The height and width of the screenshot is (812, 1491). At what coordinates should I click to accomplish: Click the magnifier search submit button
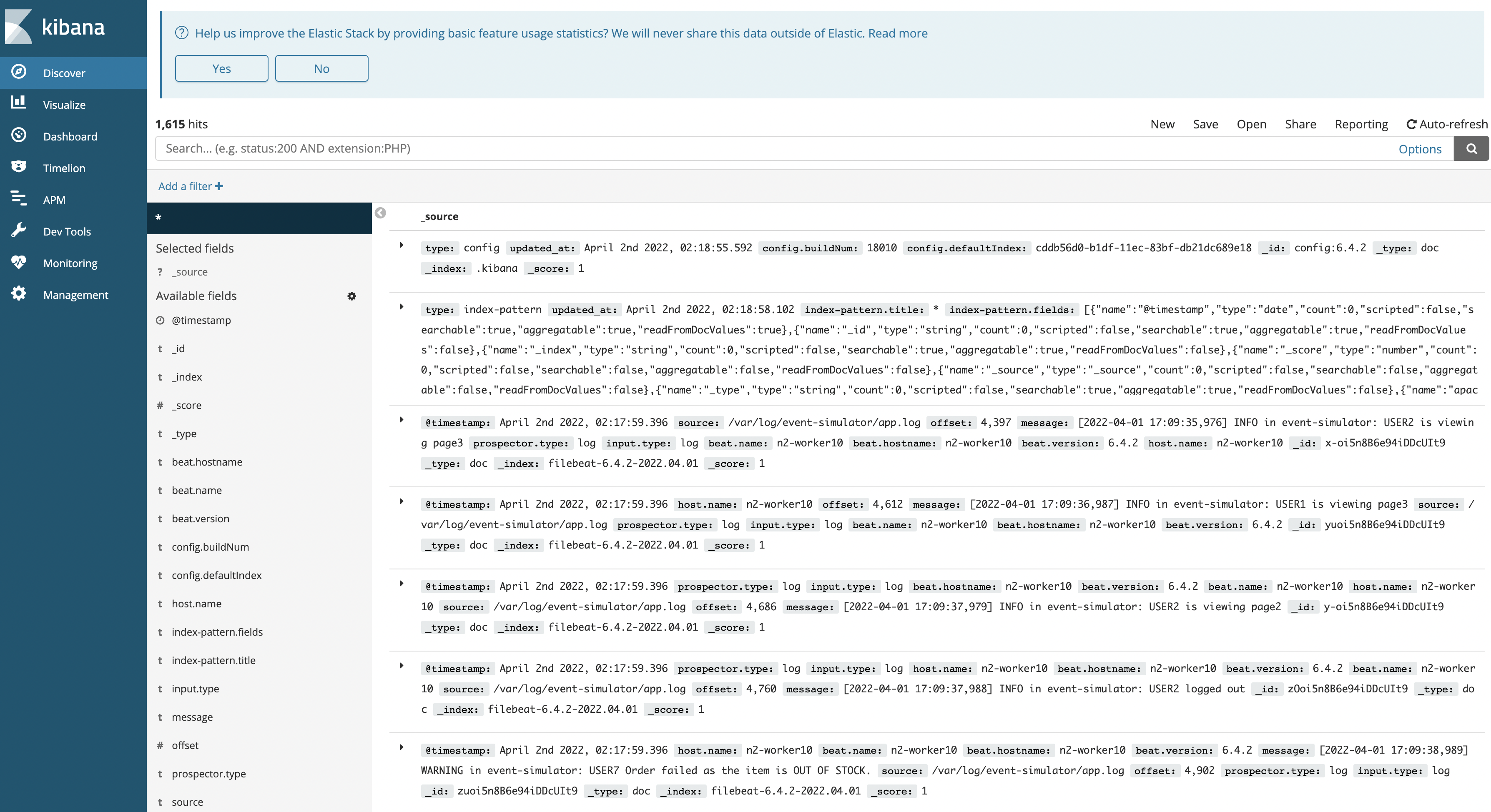(1471, 149)
